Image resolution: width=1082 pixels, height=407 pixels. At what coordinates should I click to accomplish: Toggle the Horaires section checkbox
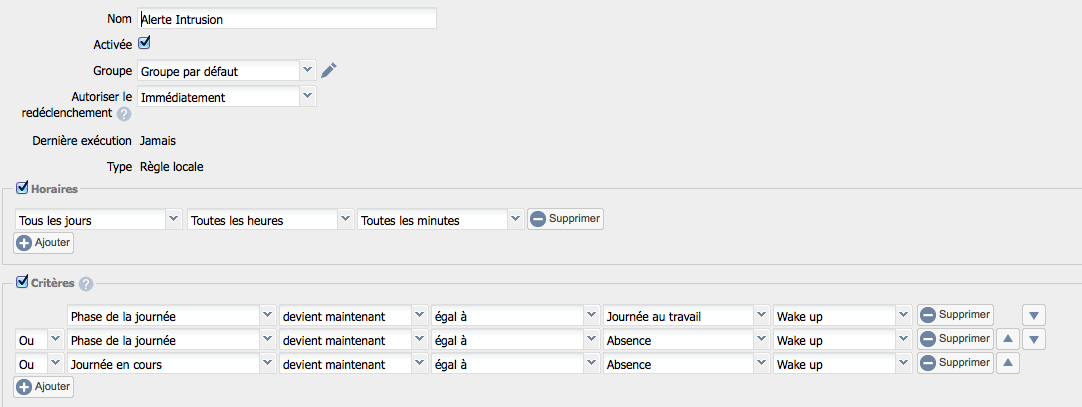tap(21, 187)
